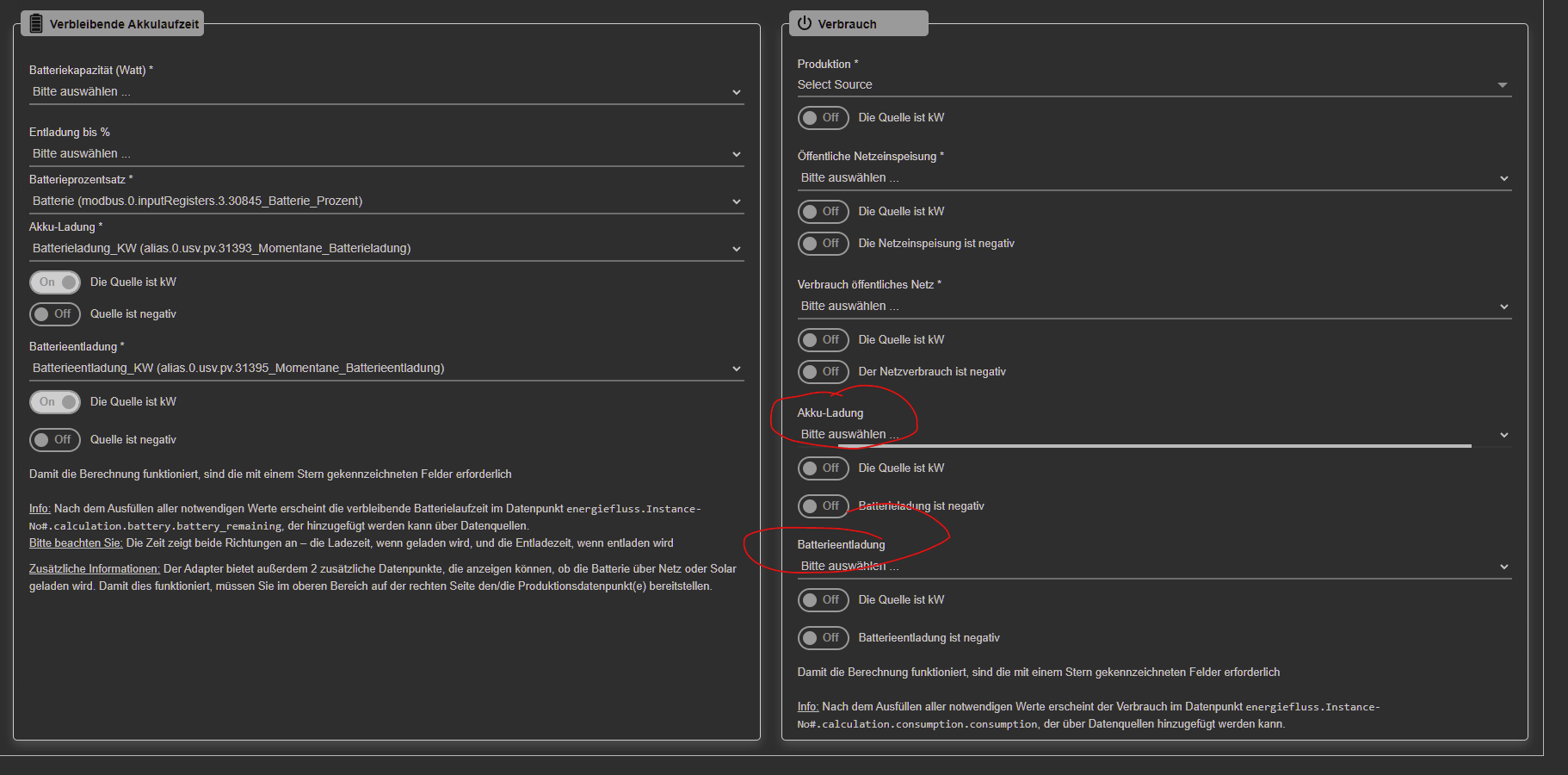Enable 'Die Quelle ist kW' under Verbrauch öffentliches Netz
Screen dimensions: 1568x775
[824, 340]
